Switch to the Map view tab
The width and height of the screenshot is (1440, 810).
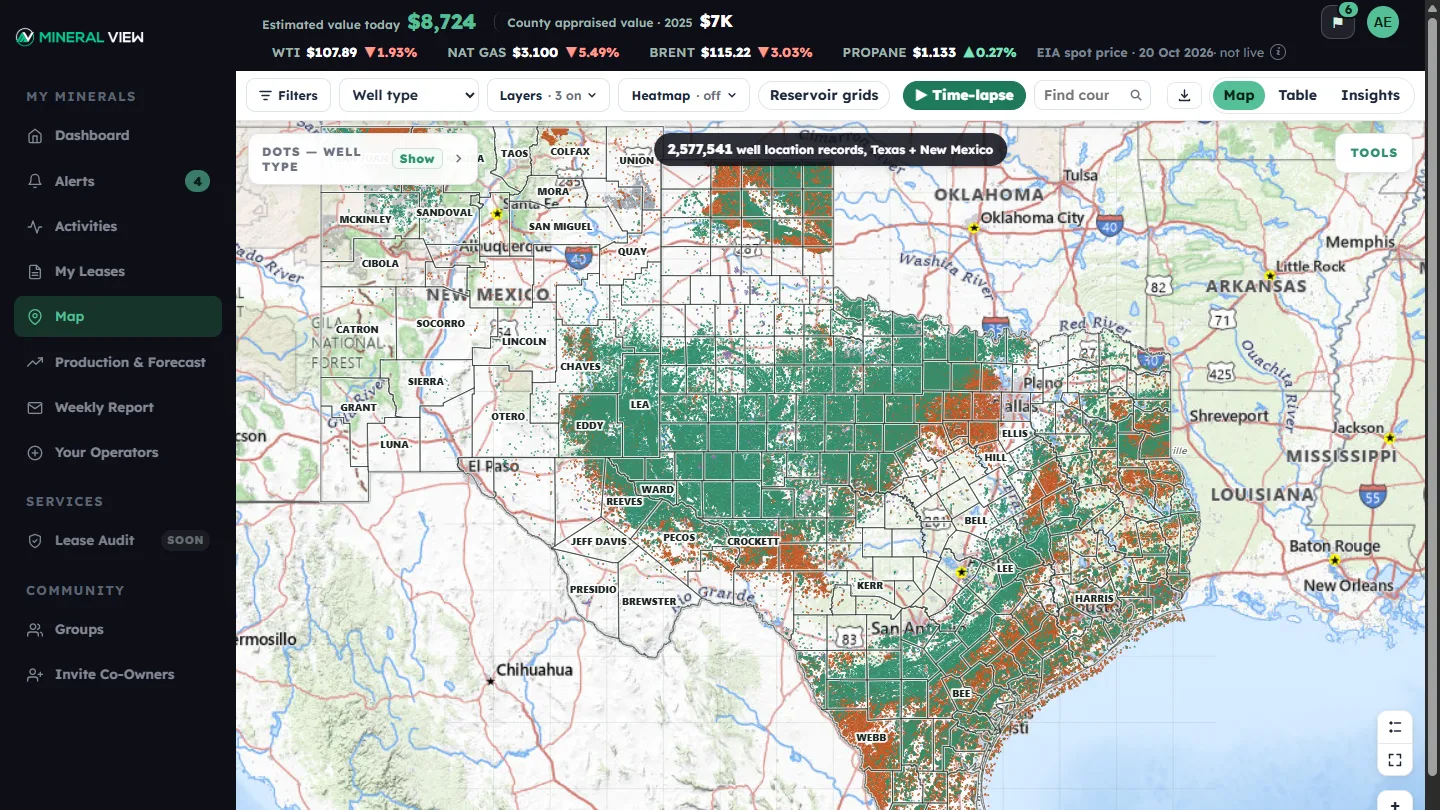1238,95
